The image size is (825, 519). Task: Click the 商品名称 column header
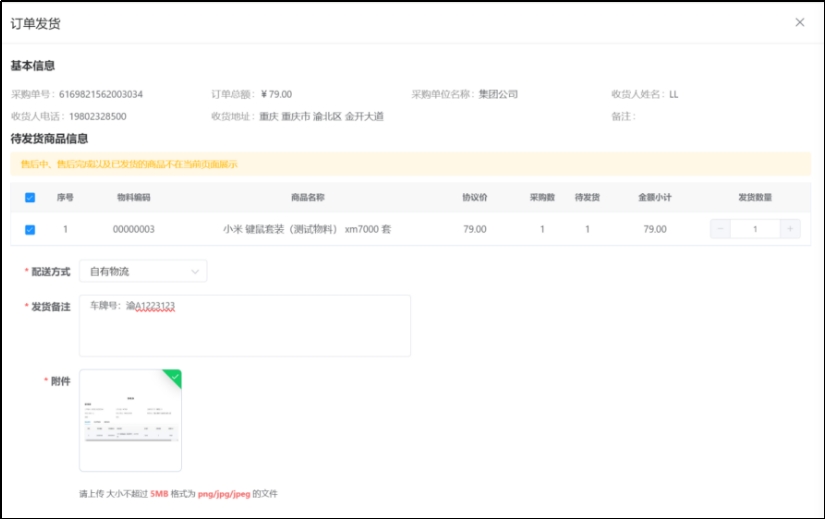click(x=307, y=198)
